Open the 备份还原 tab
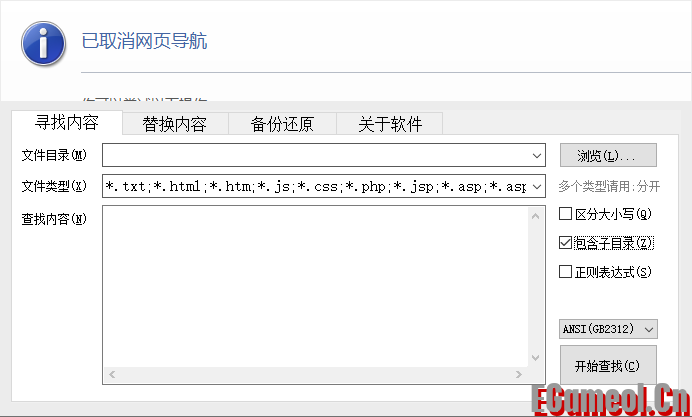 (282, 124)
